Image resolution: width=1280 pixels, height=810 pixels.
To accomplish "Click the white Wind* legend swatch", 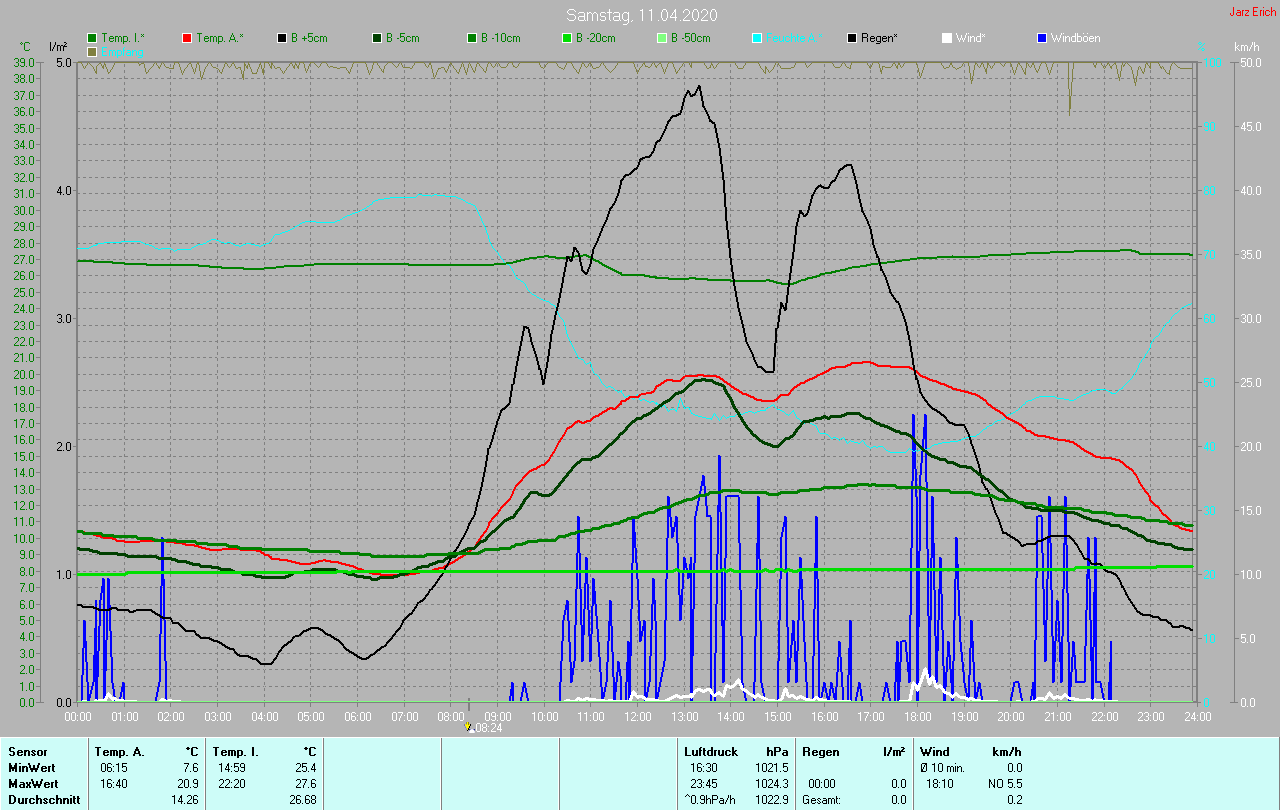I will (x=947, y=38).
